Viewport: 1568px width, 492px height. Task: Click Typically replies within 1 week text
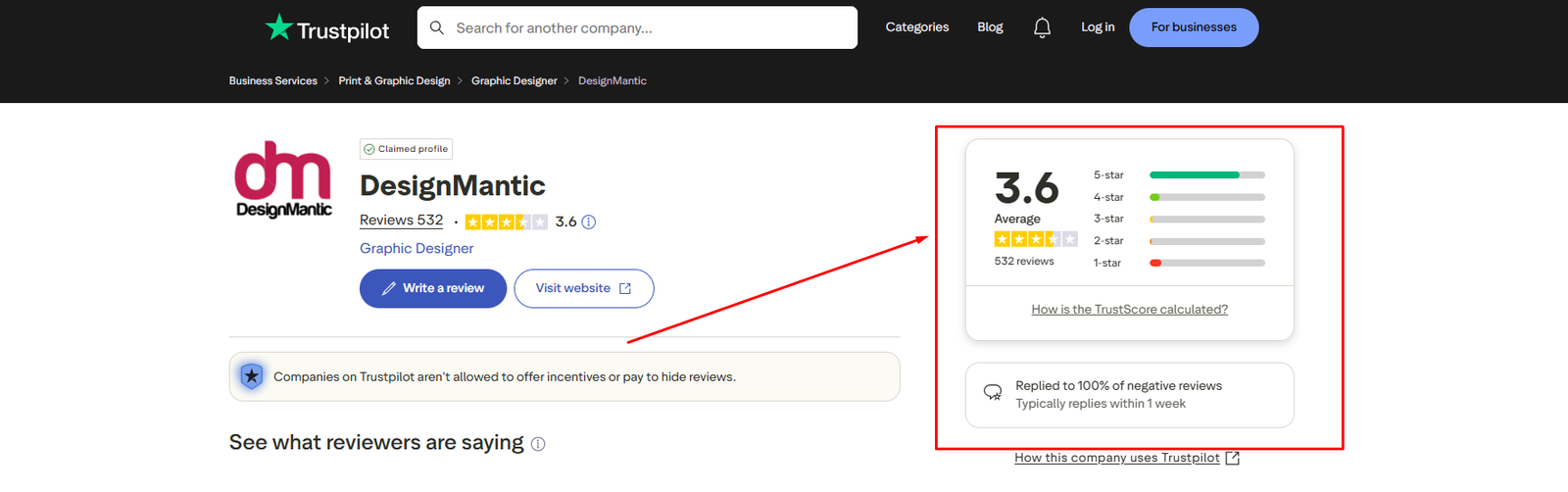tap(1101, 404)
